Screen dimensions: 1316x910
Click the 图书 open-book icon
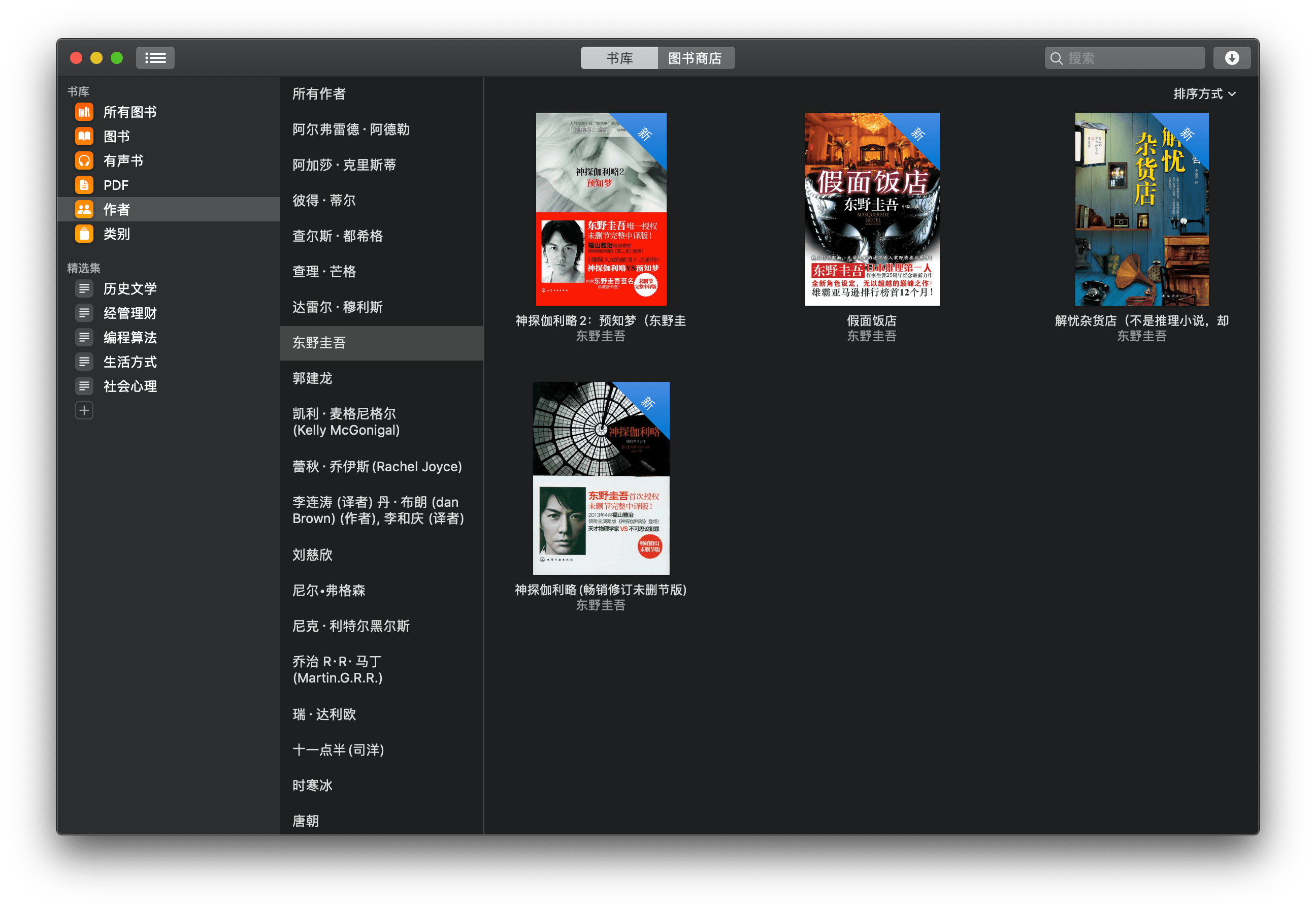[84, 136]
